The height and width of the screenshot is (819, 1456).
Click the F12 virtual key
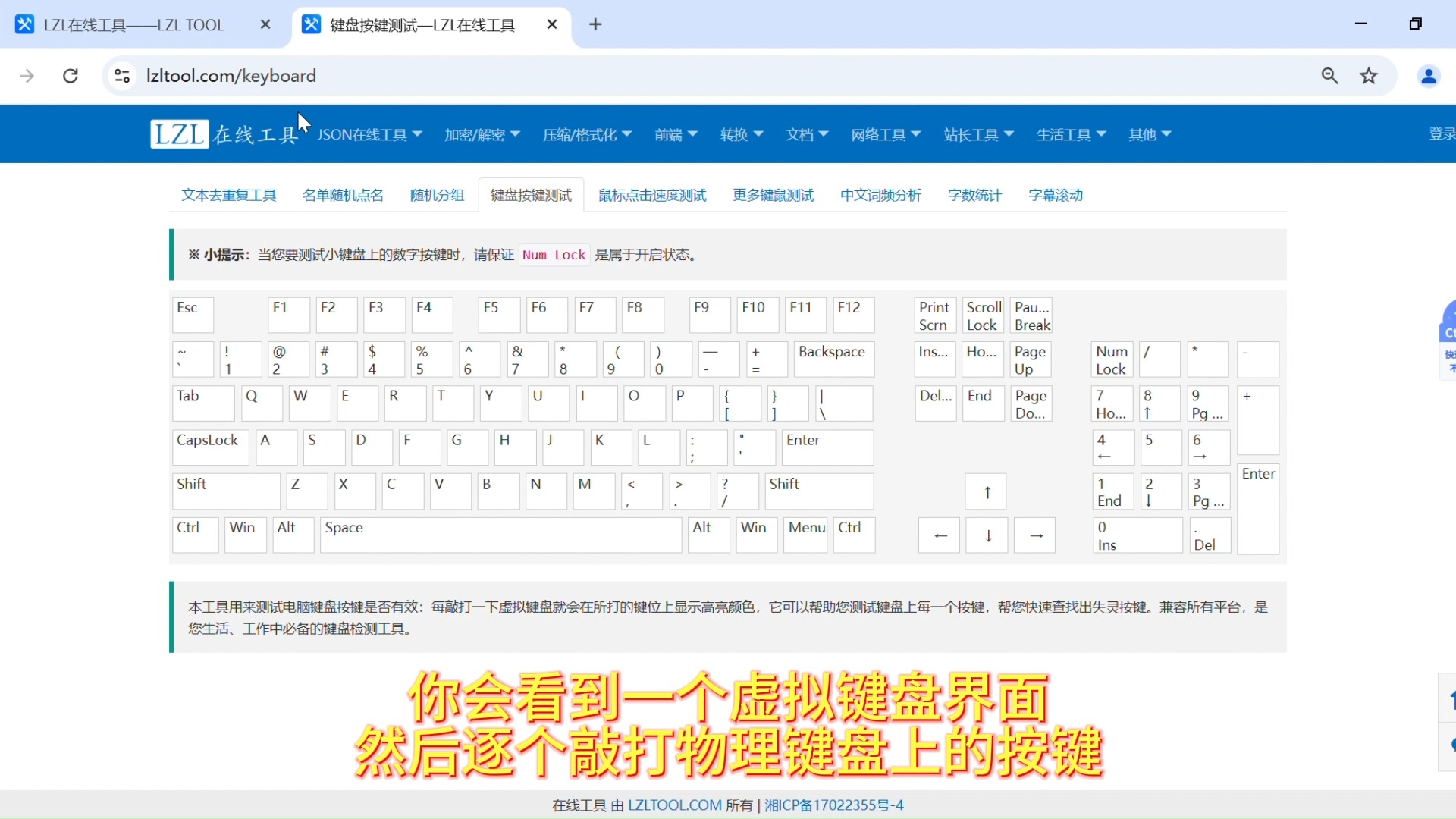point(854,315)
